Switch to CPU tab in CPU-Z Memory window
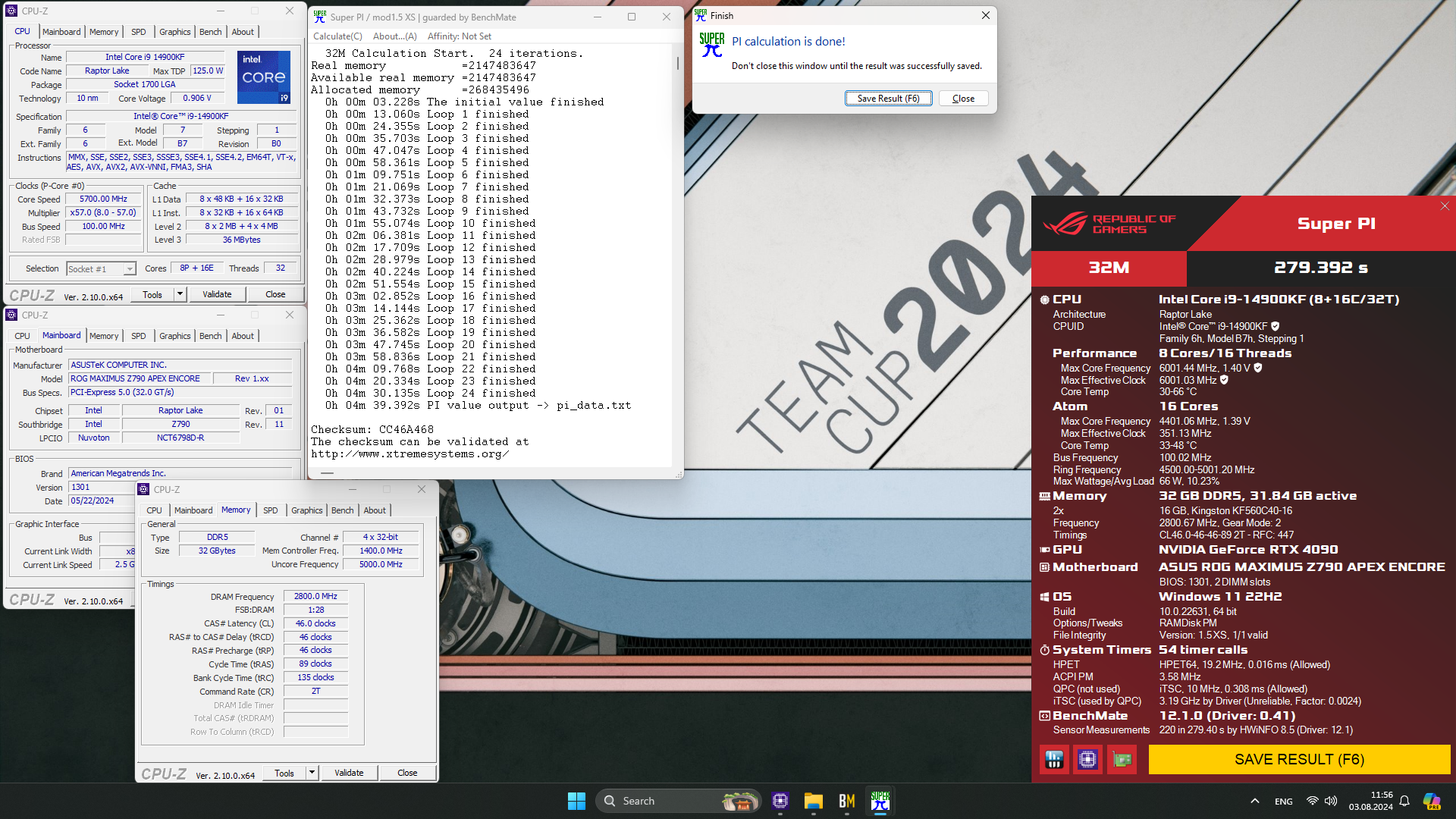1456x819 pixels. pos(154,510)
